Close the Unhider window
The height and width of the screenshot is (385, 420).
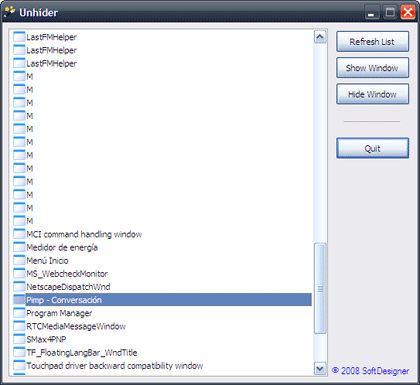(x=408, y=12)
